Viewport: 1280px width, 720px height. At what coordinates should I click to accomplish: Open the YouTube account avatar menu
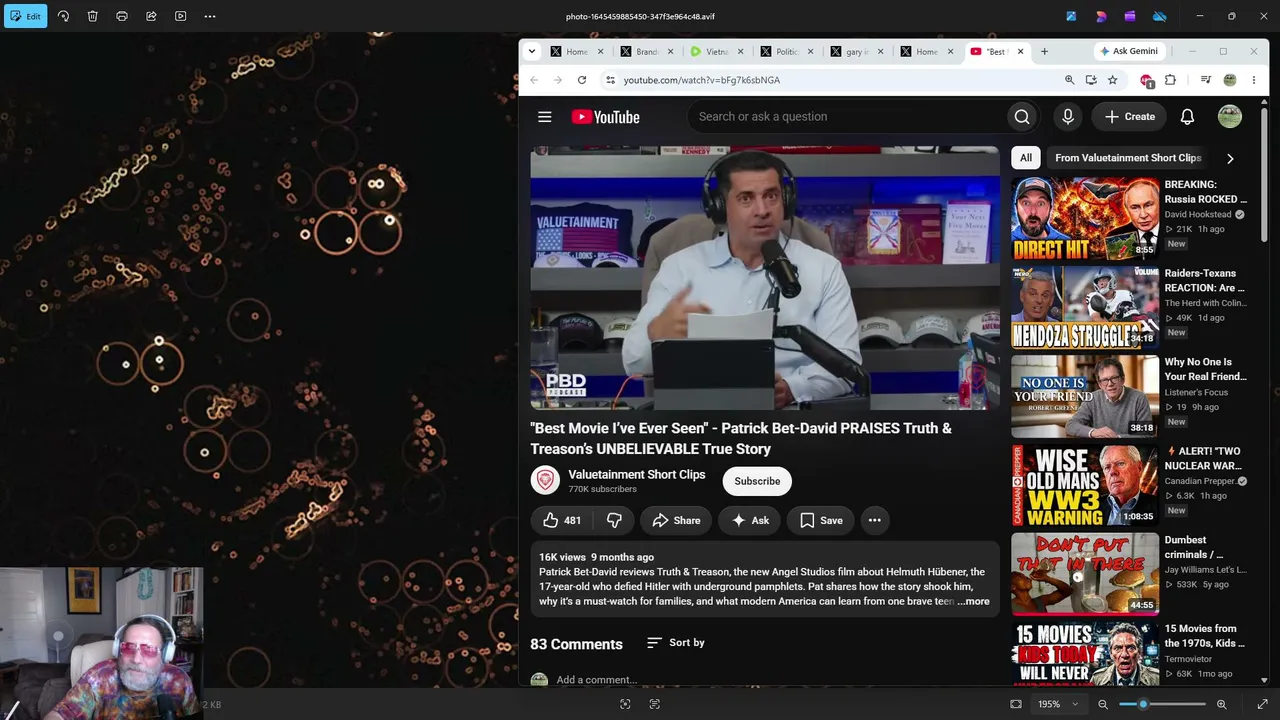point(1230,117)
